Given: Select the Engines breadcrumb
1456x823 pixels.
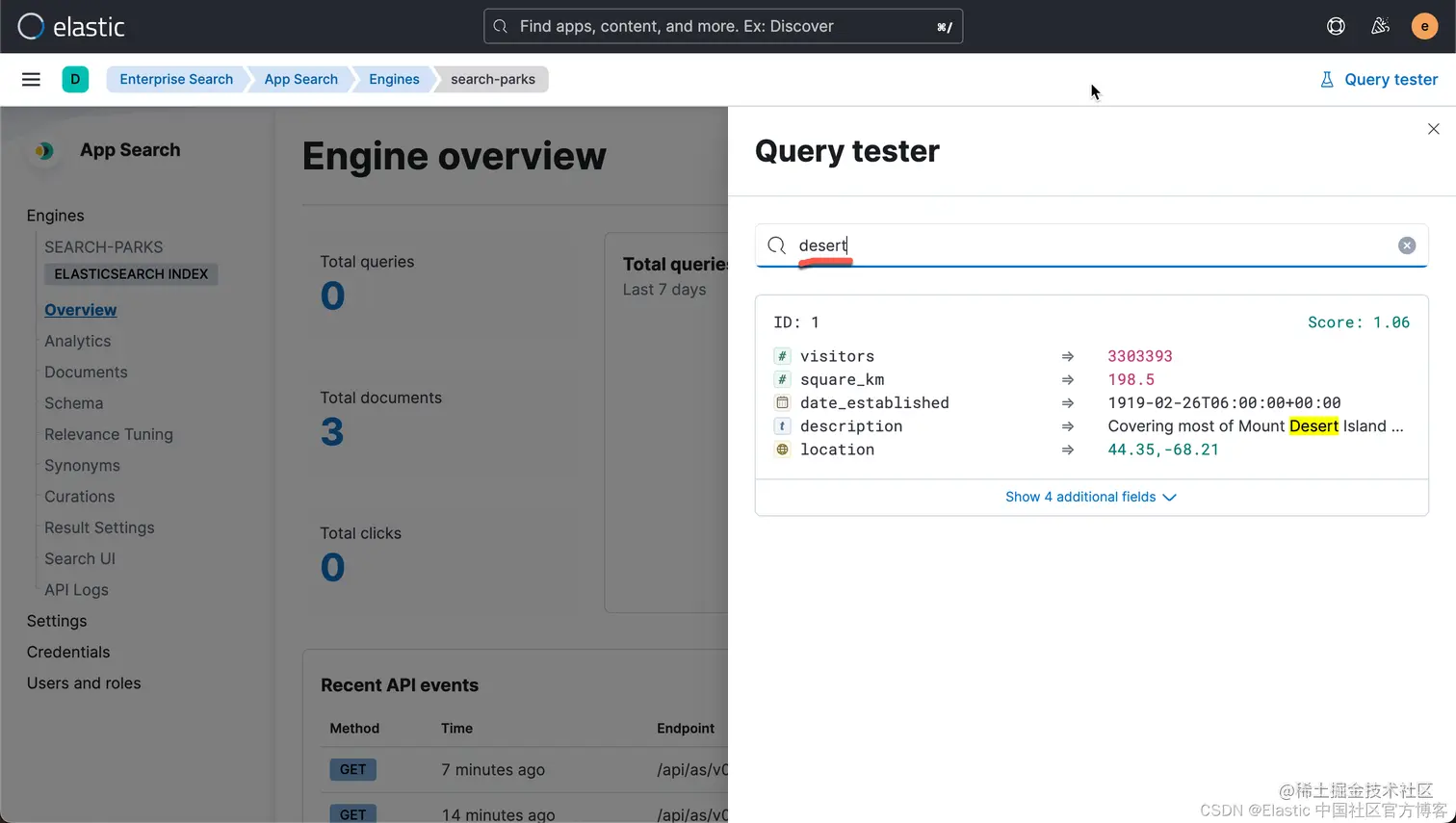Looking at the screenshot, I should [394, 79].
